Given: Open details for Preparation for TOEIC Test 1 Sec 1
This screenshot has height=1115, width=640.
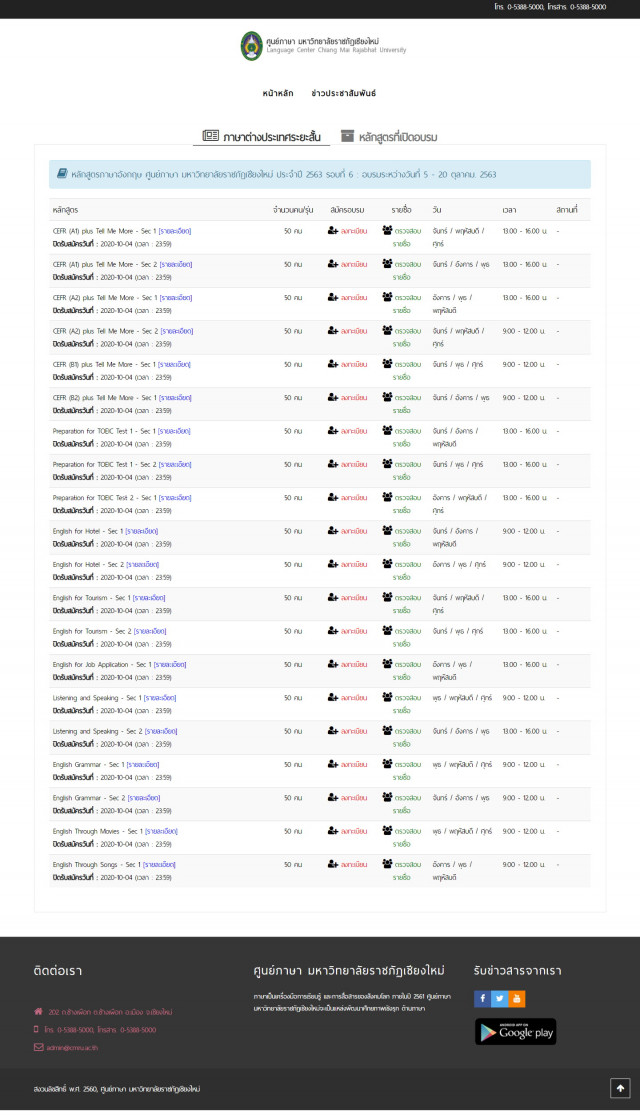Looking at the screenshot, I should pyautogui.click(x=174, y=432).
